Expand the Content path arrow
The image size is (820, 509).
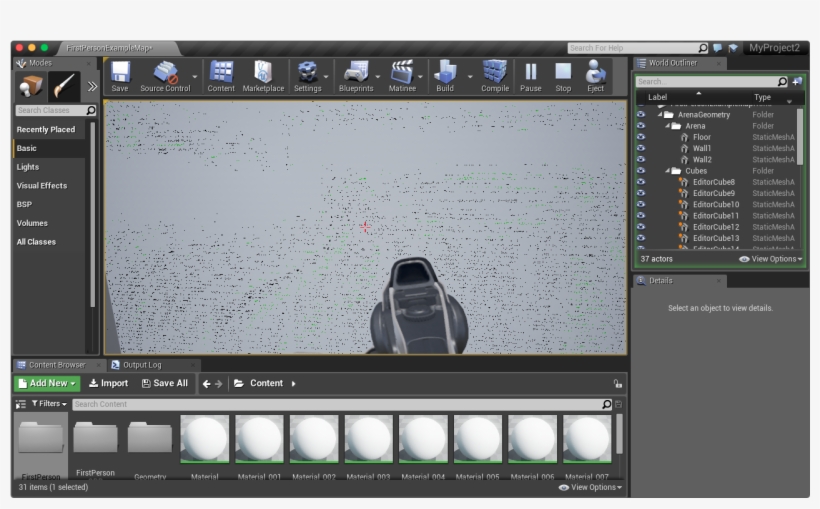(293, 384)
